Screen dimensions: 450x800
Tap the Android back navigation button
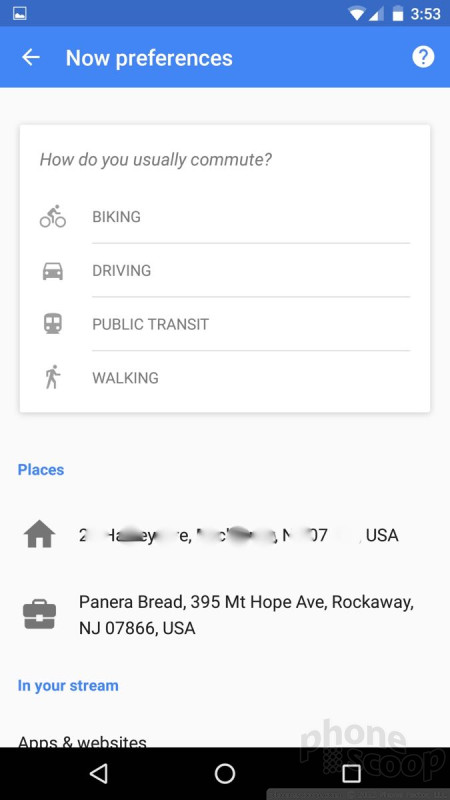tap(98, 773)
